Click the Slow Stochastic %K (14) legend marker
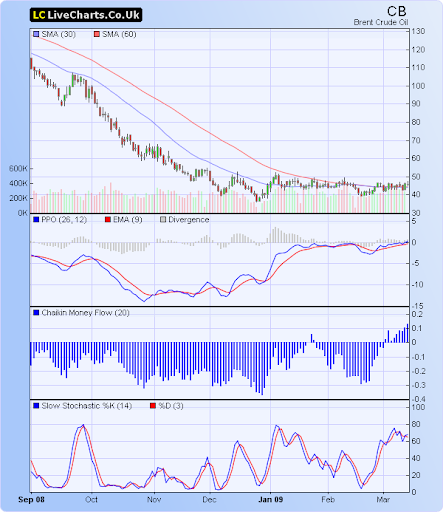This screenshot has width=443, height=512. tap(36, 406)
